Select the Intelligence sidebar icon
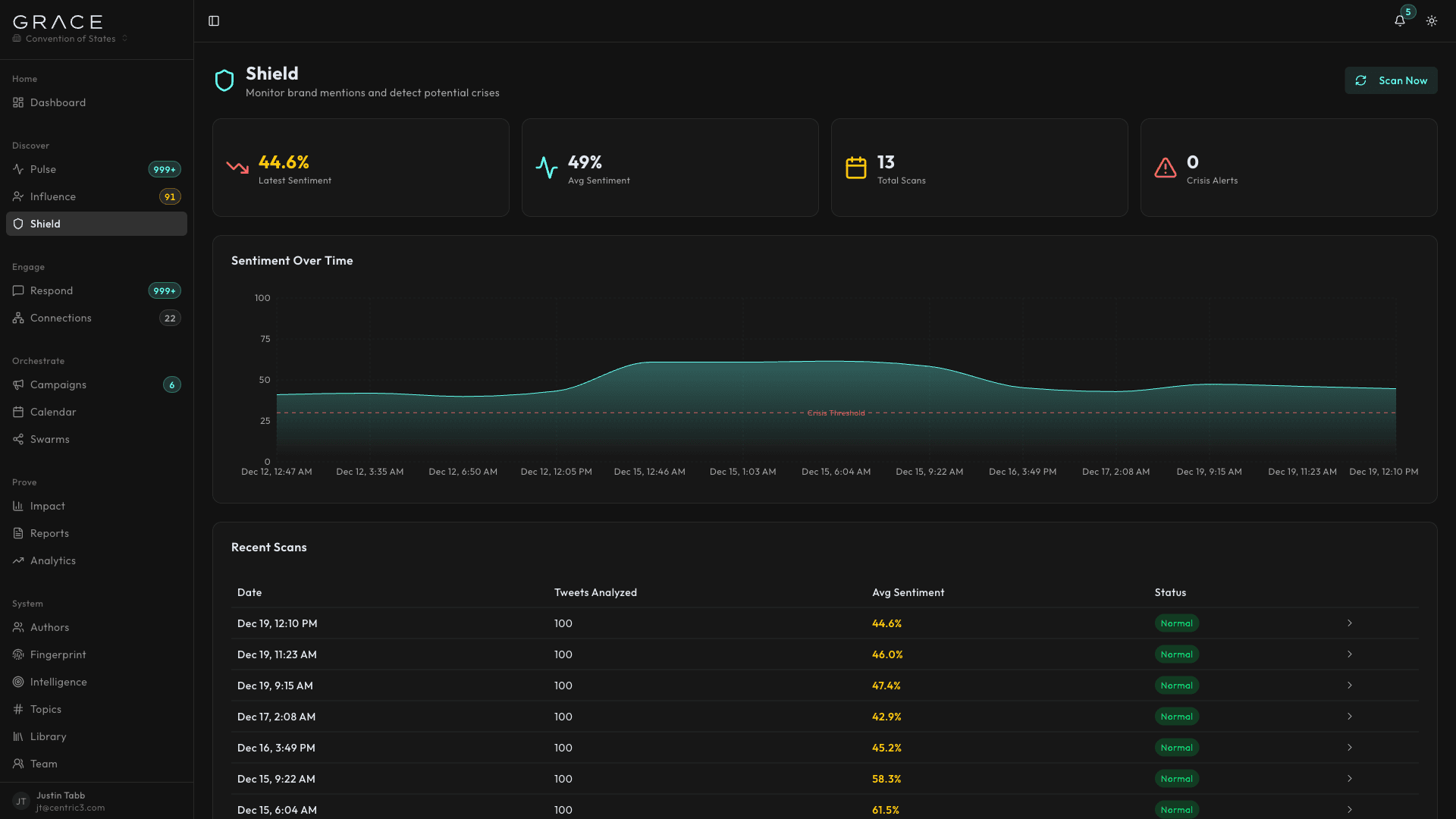This screenshot has height=819, width=1456. click(18, 682)
